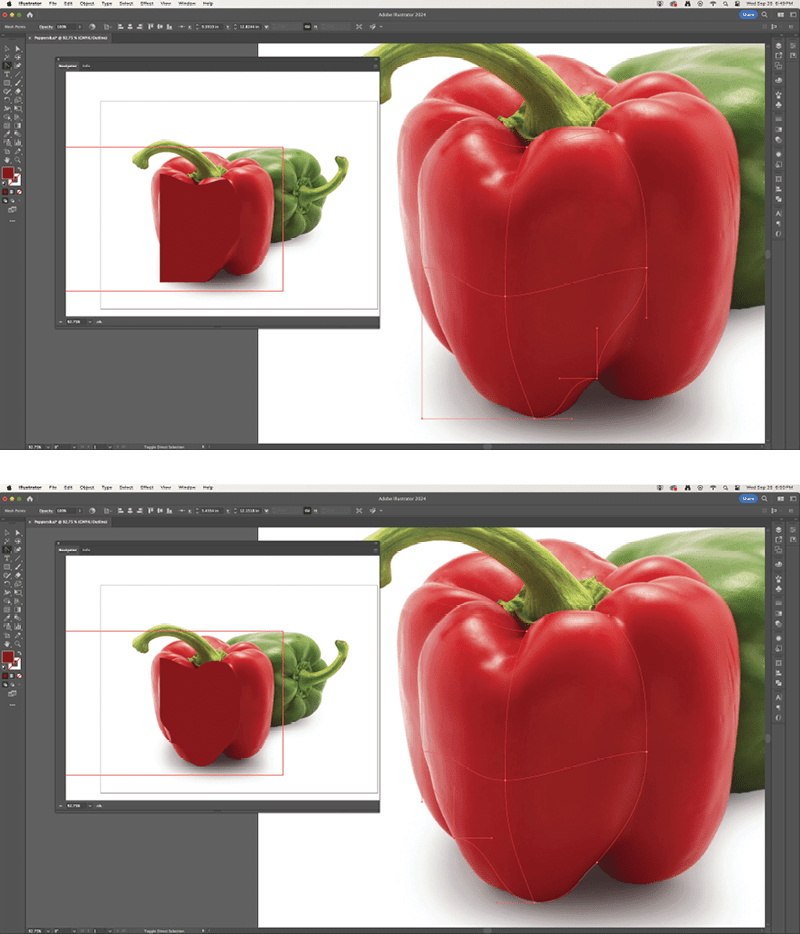This screenshot has width=800, height=934.
Task: Open the Align To dropdown in the upper control bar
Action: point(107,27)
